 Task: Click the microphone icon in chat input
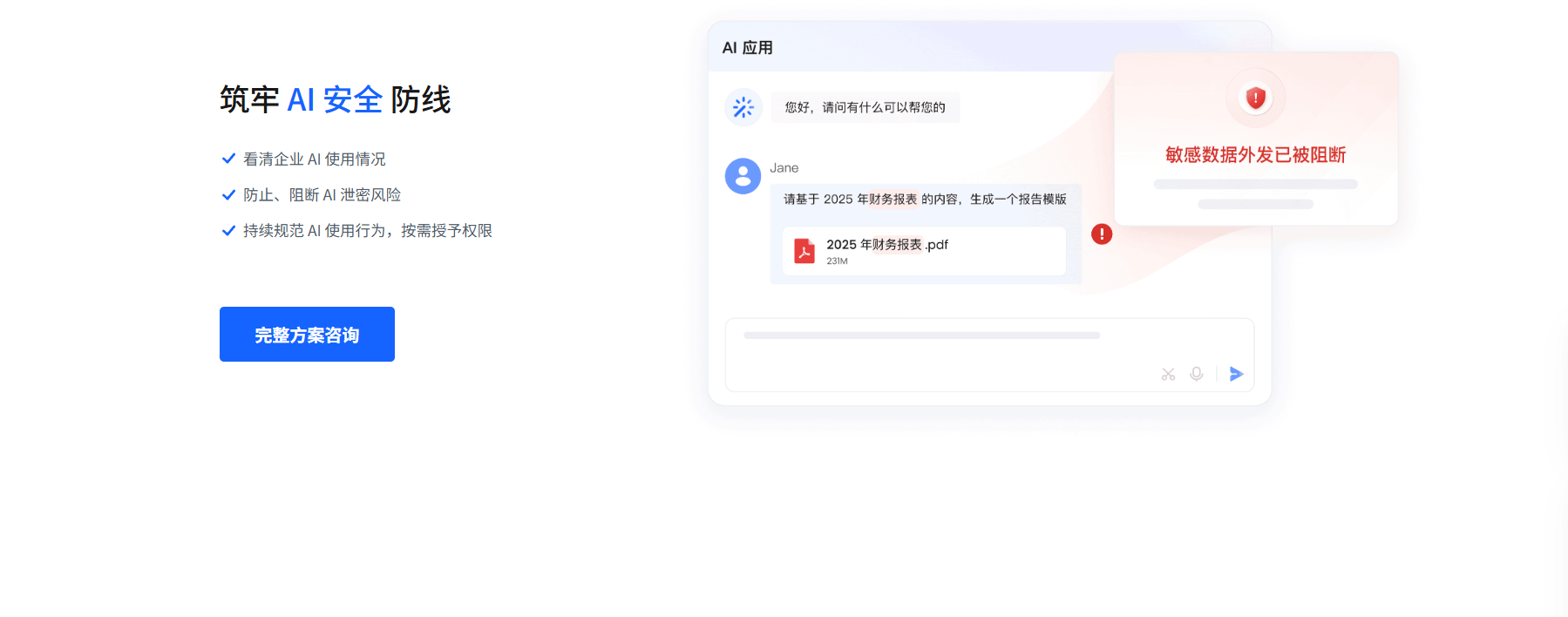click(1197, 374)
